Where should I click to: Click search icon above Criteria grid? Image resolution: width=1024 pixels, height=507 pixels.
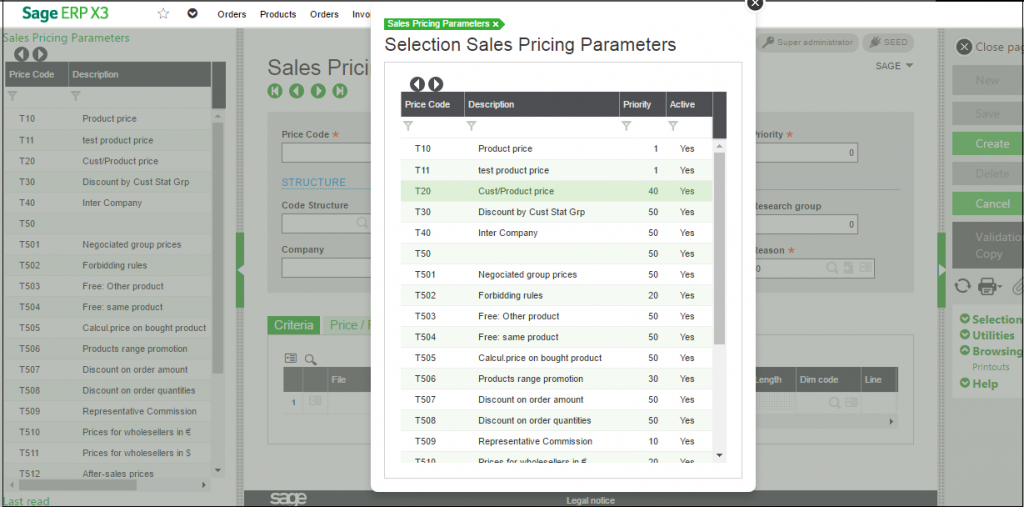[x=311, y=359]
